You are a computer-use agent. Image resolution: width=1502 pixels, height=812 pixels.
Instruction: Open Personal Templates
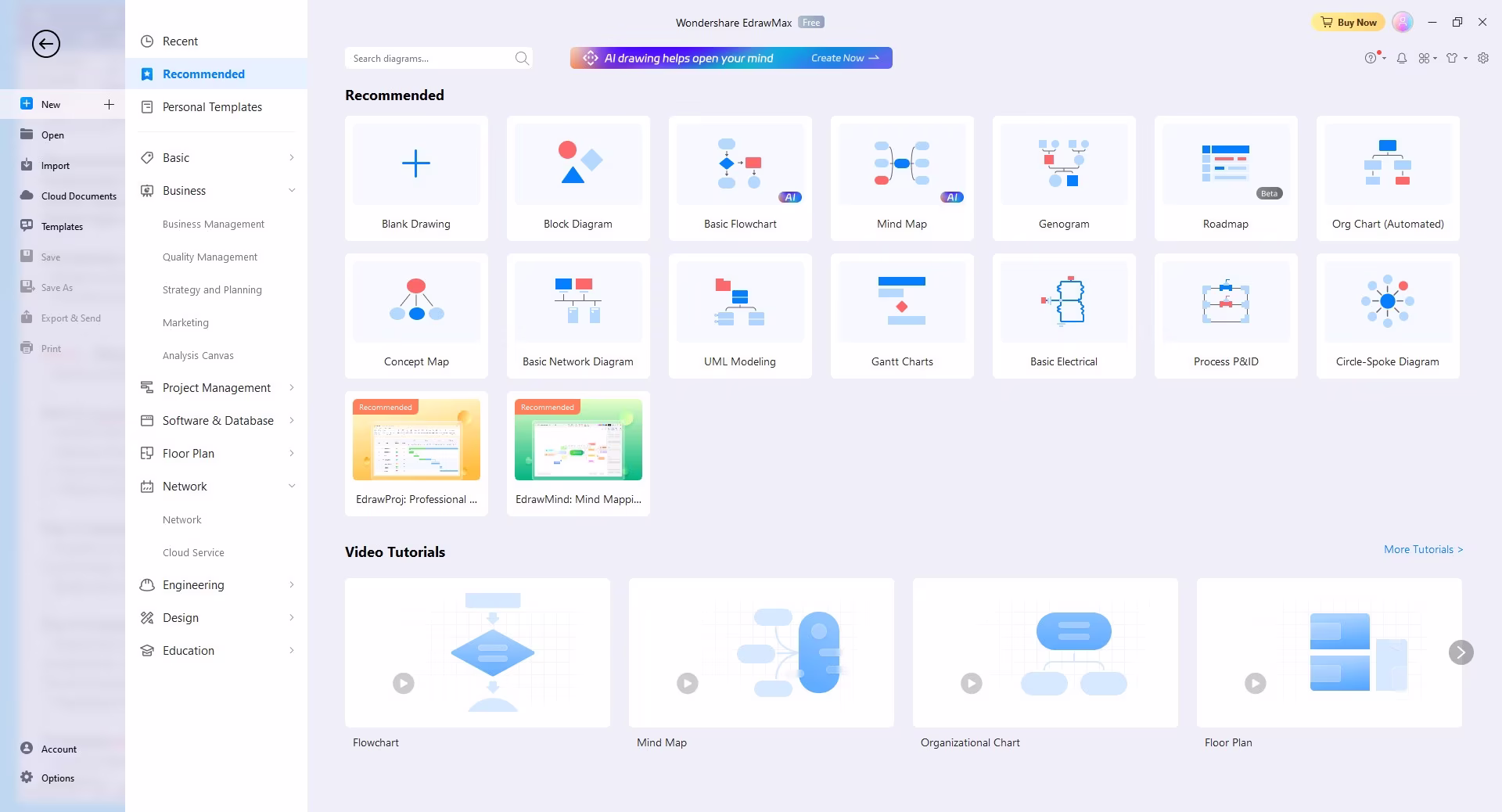pos(217,107)
